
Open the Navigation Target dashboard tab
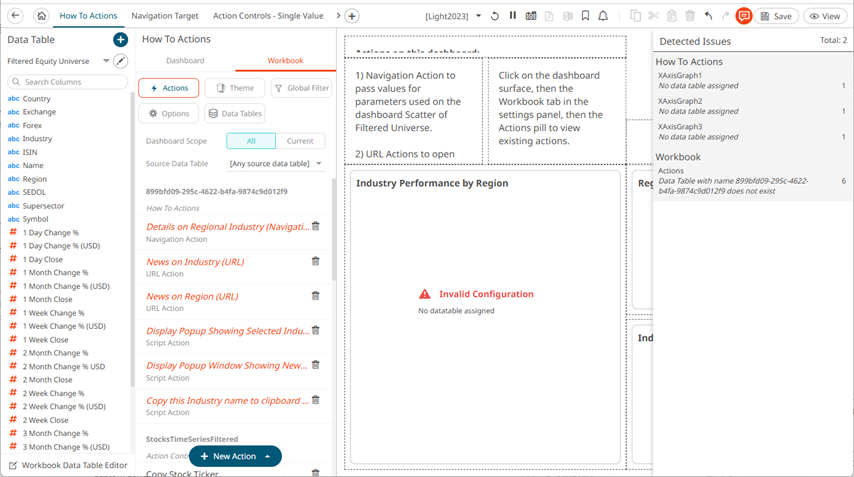coord(164,16)
